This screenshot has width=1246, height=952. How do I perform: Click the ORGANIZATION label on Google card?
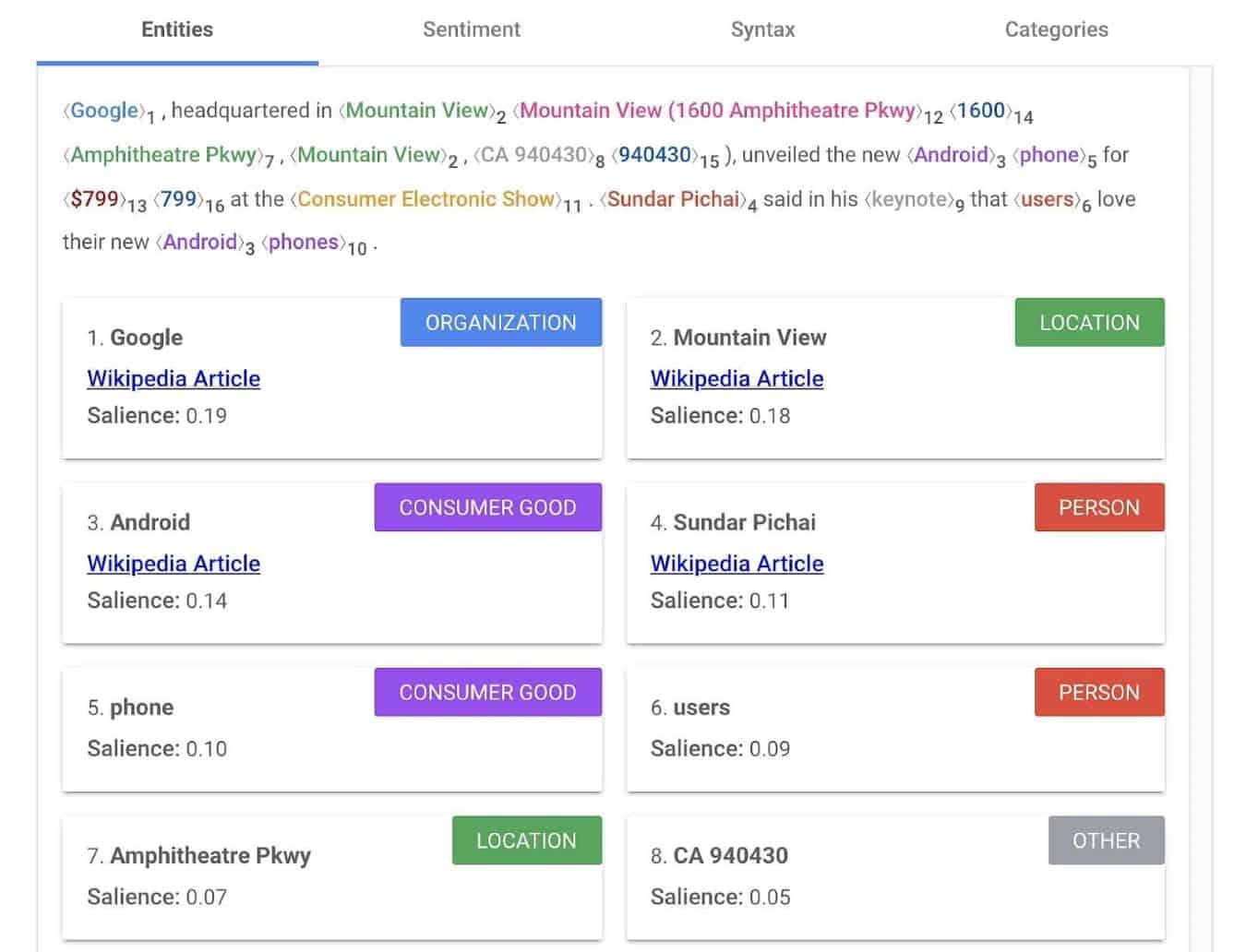500,322
